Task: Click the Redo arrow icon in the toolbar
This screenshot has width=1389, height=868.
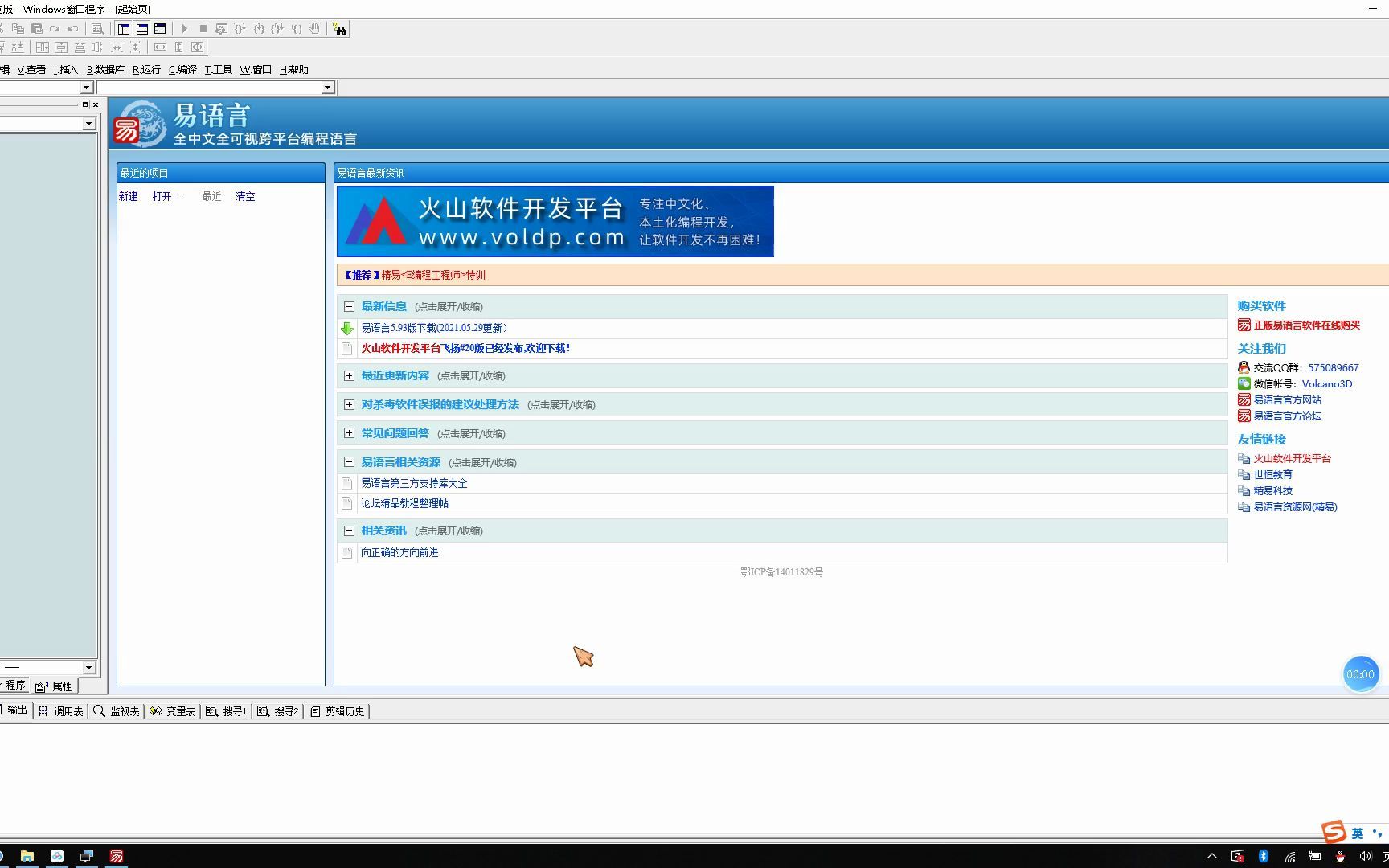Action: pyautogui.click(x=55, y=28)
